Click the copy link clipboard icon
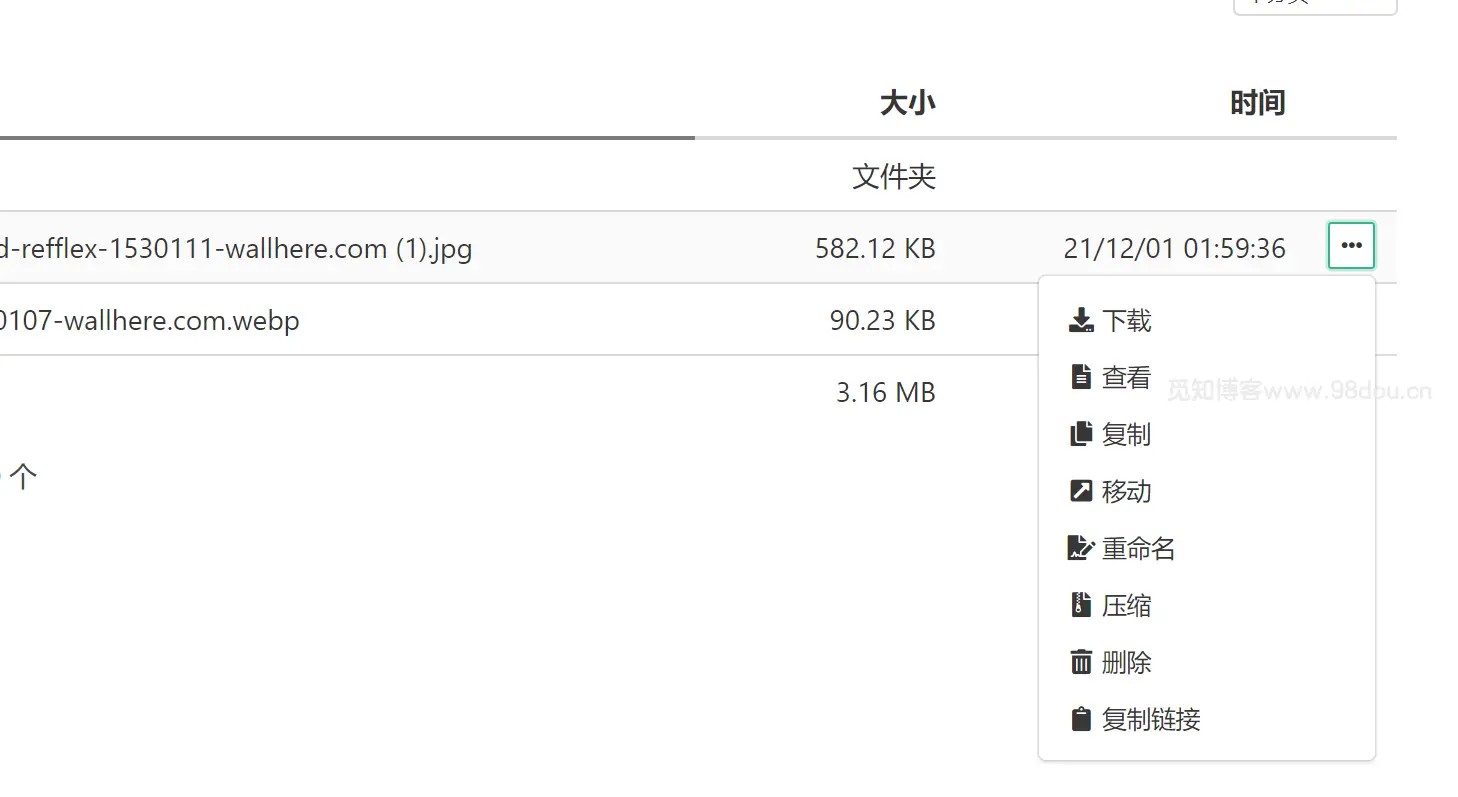 pyautogui.click(x=1081, y=719)
